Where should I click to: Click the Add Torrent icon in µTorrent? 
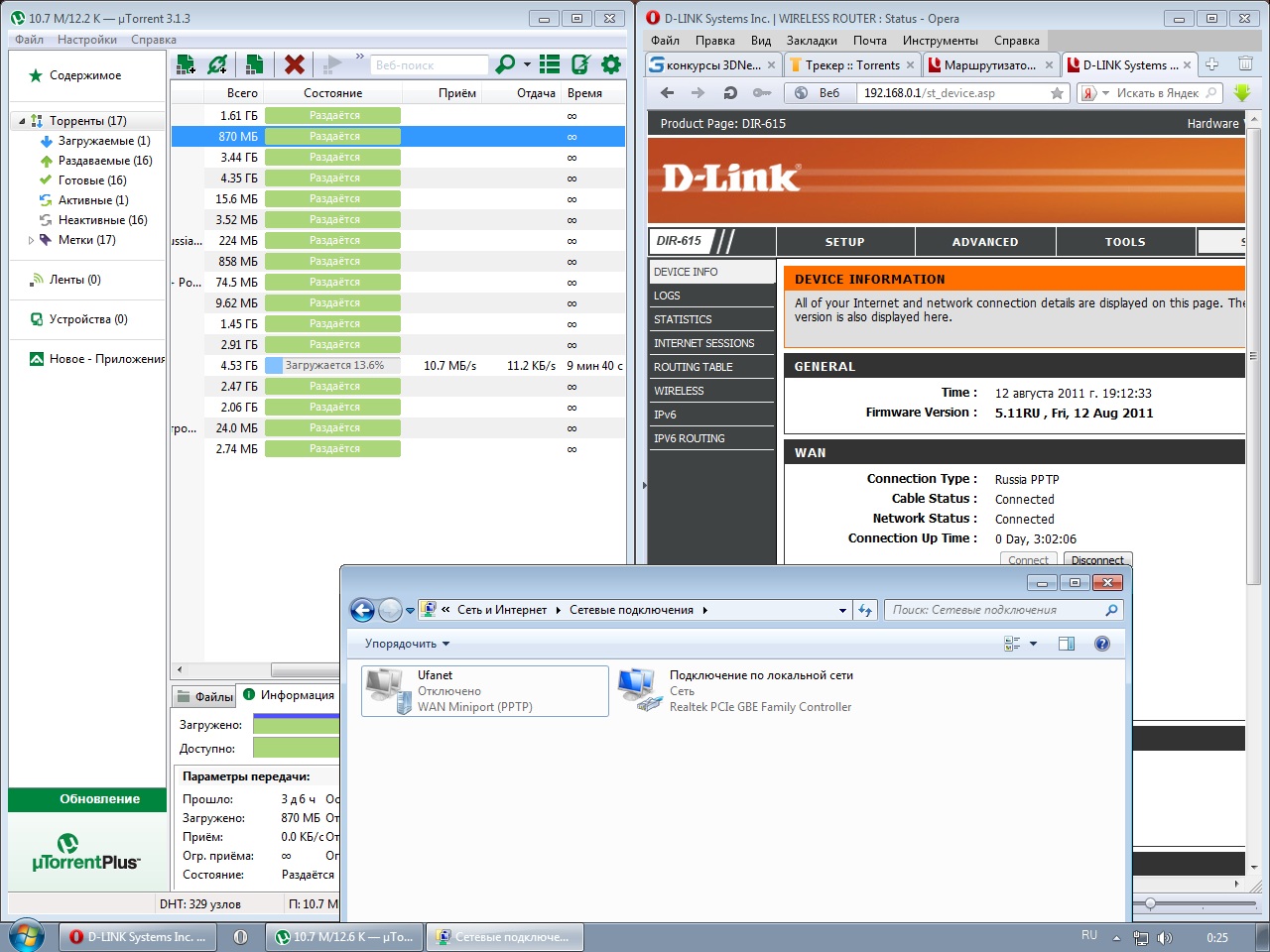coord(185,64)
